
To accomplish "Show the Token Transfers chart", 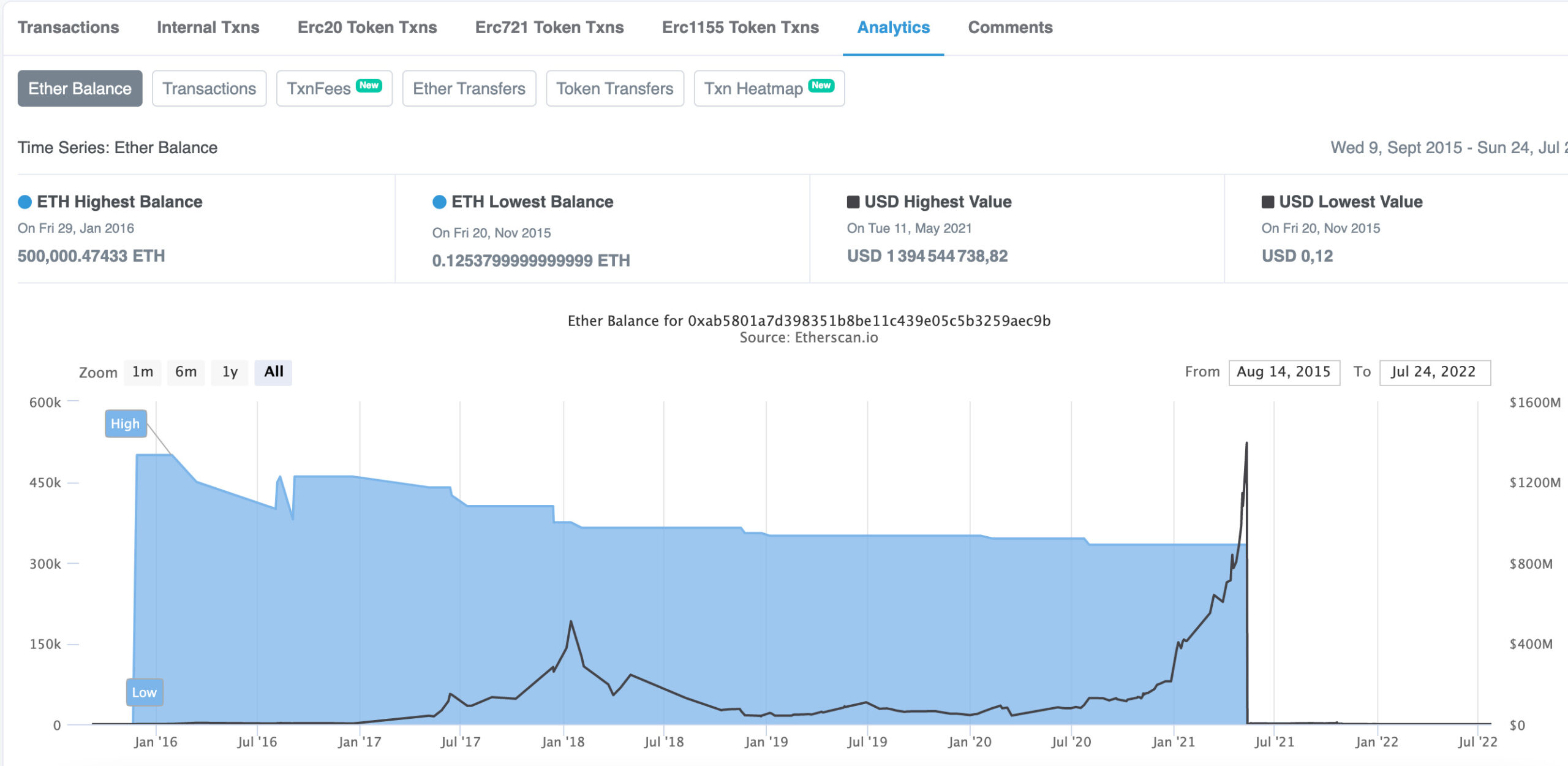I will tap(615, 88).
